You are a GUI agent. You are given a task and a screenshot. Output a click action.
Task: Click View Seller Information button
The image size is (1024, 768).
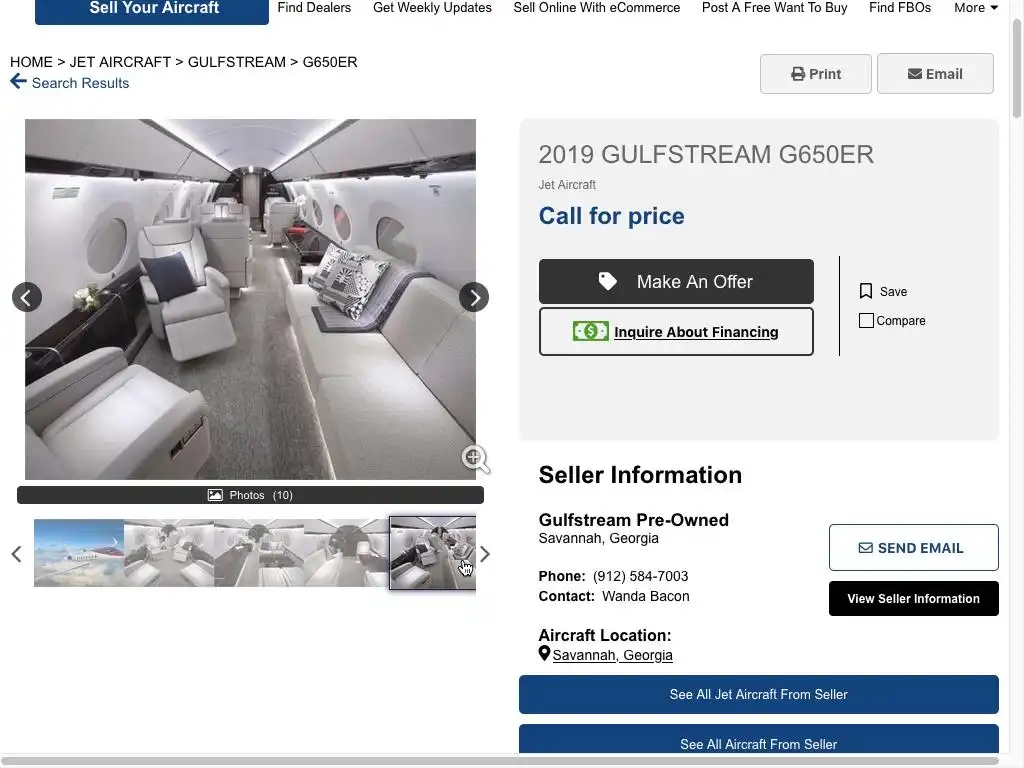914,599
